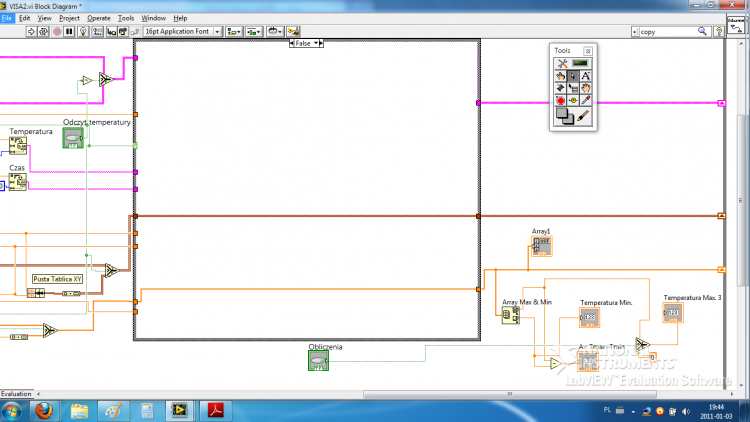Click the Odczyt temperatury boolean terminal
This screenshot has height=422, width=750.
point(73,138)
